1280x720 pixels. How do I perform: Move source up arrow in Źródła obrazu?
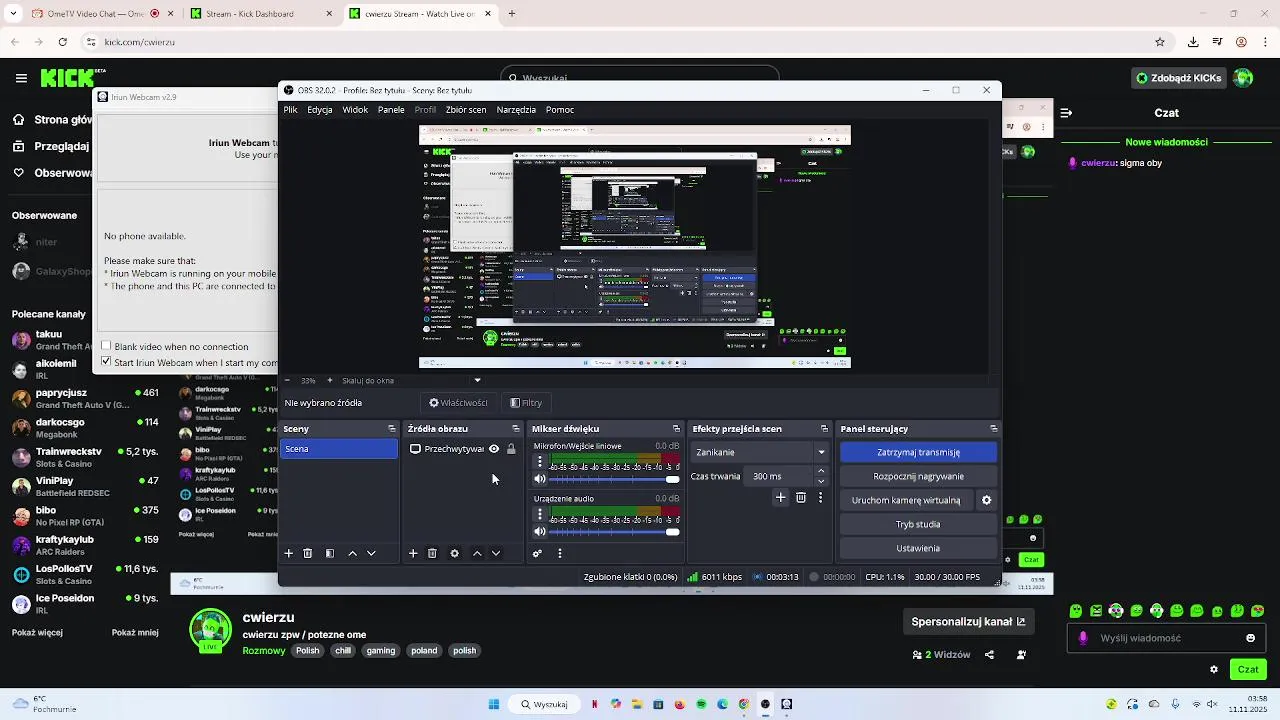[x=477, y=553]
